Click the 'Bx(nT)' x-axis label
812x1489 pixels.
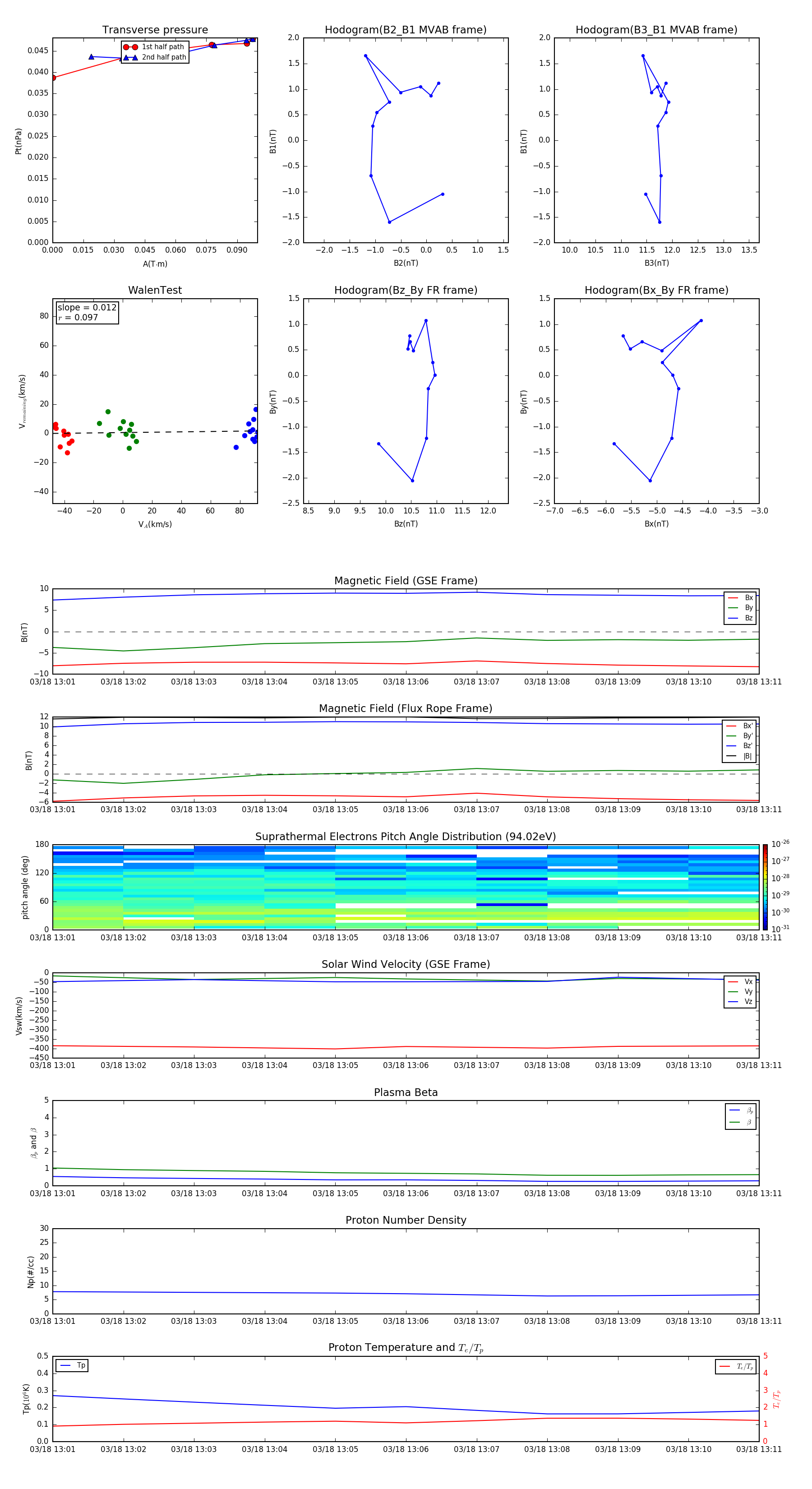click(656, 524)
